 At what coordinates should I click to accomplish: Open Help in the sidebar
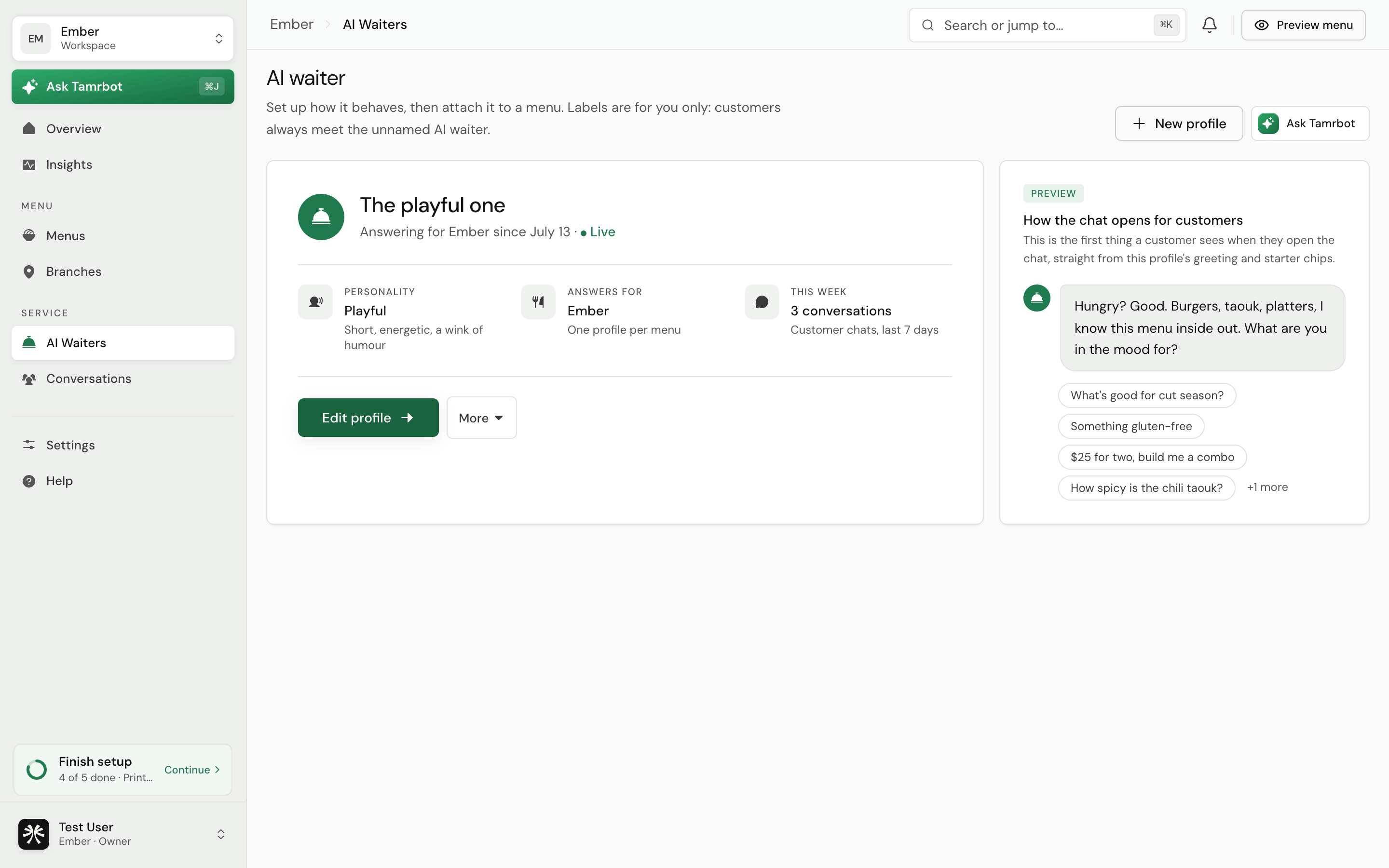coord(123,481)
